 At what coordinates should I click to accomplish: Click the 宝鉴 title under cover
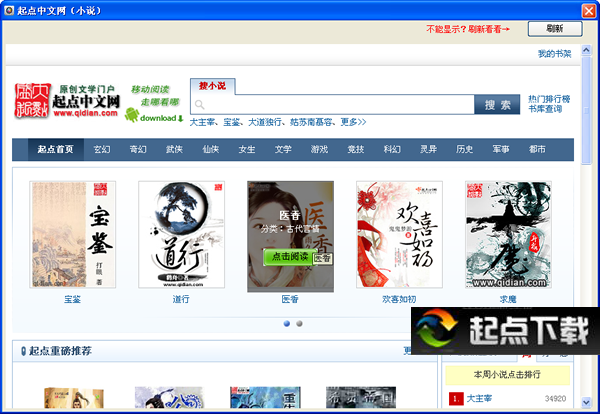point(72,299)
